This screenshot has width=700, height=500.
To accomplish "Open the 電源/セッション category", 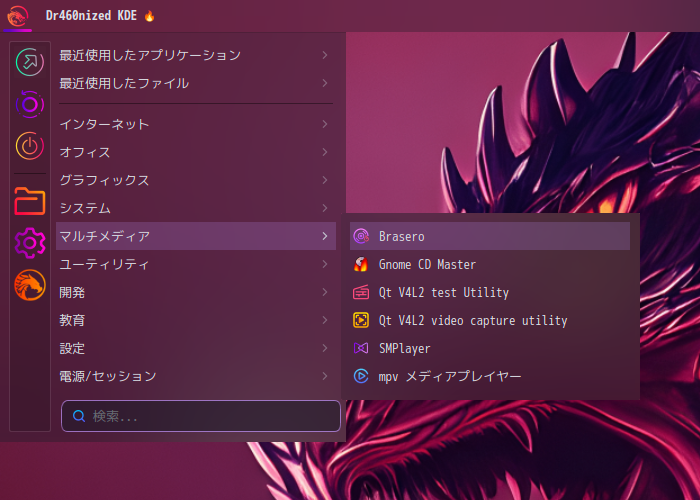I will click(196, 376).
